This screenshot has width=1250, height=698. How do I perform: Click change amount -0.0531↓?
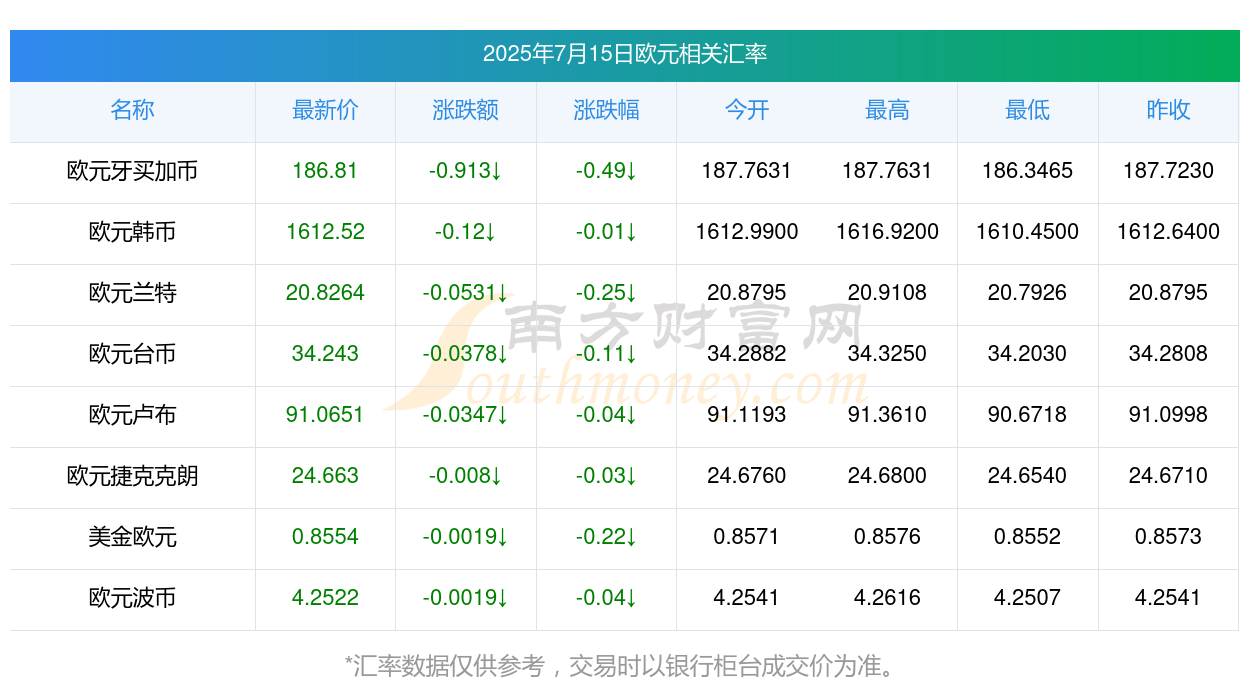click(x=466, y=293)
